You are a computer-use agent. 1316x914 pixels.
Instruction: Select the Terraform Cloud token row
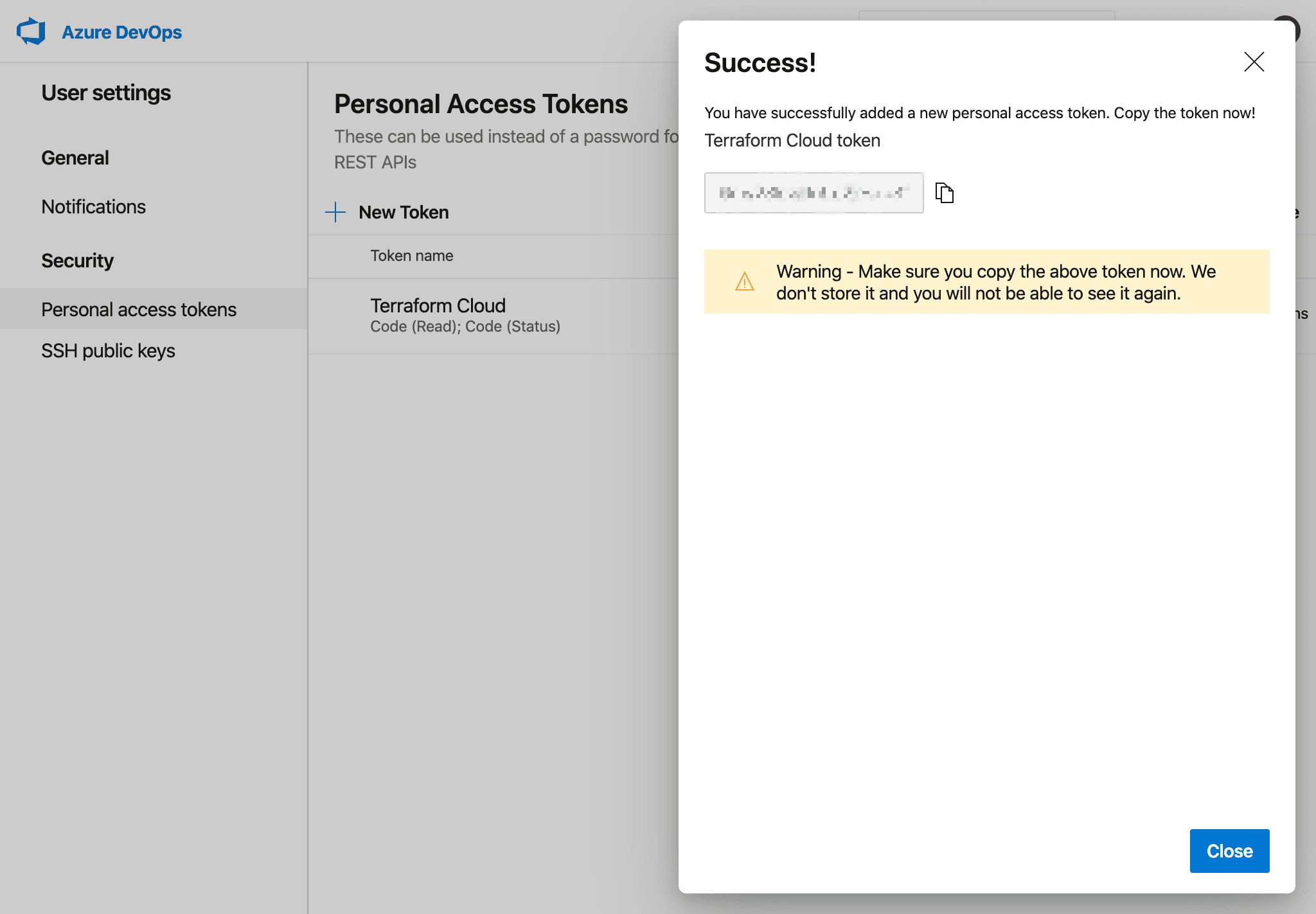(493, 316)
